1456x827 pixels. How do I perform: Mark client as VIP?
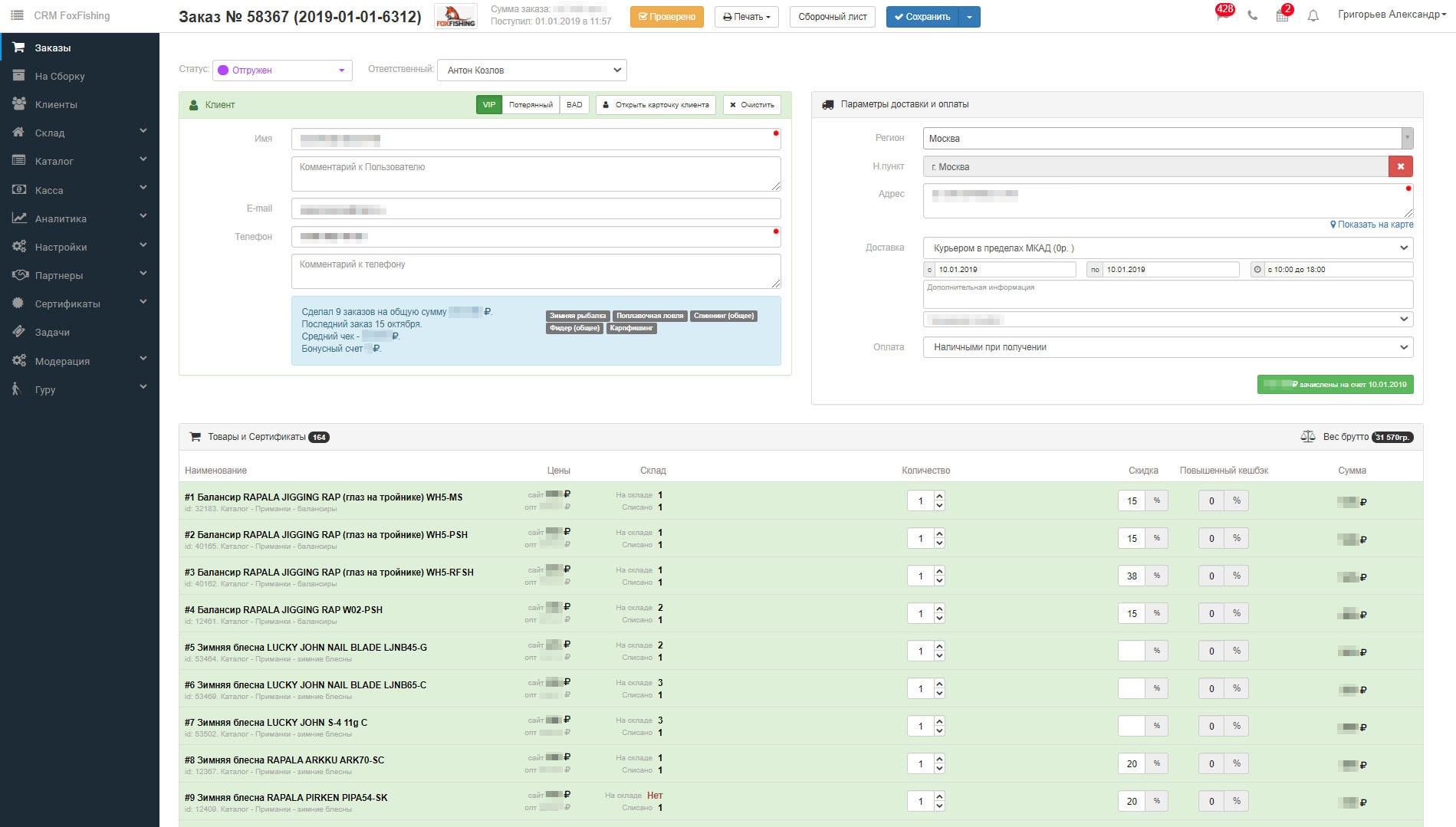489,105
